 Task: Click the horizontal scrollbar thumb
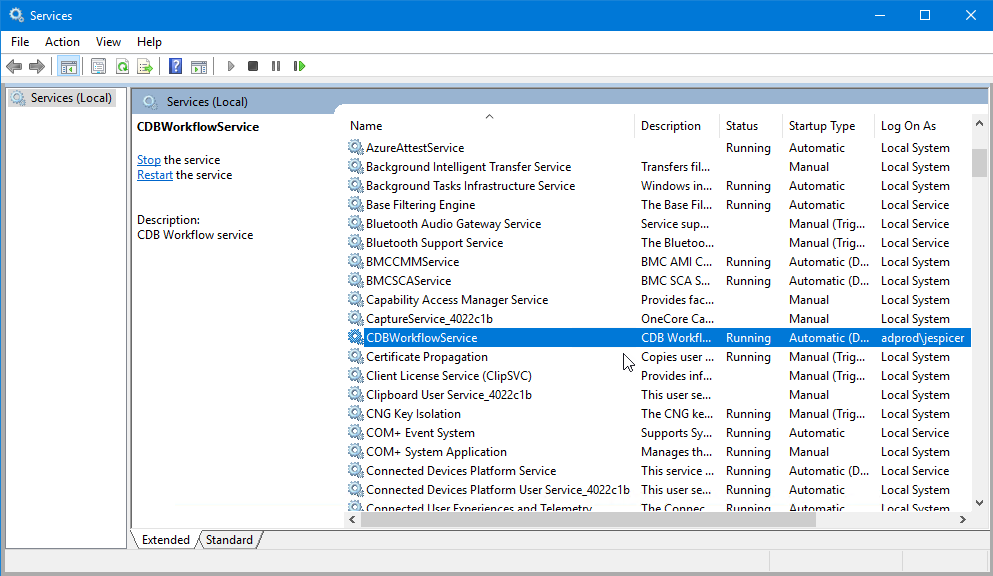tap(588, 520)
